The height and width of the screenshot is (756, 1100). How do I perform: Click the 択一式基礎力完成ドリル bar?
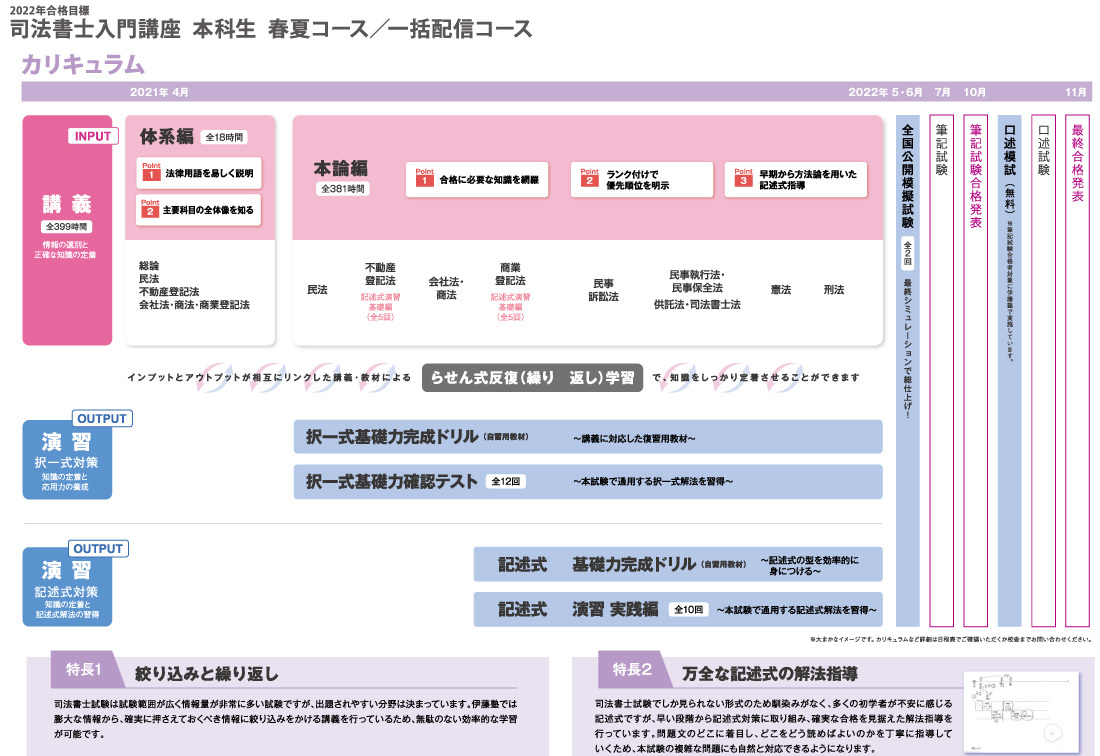(x=588, y=437)
